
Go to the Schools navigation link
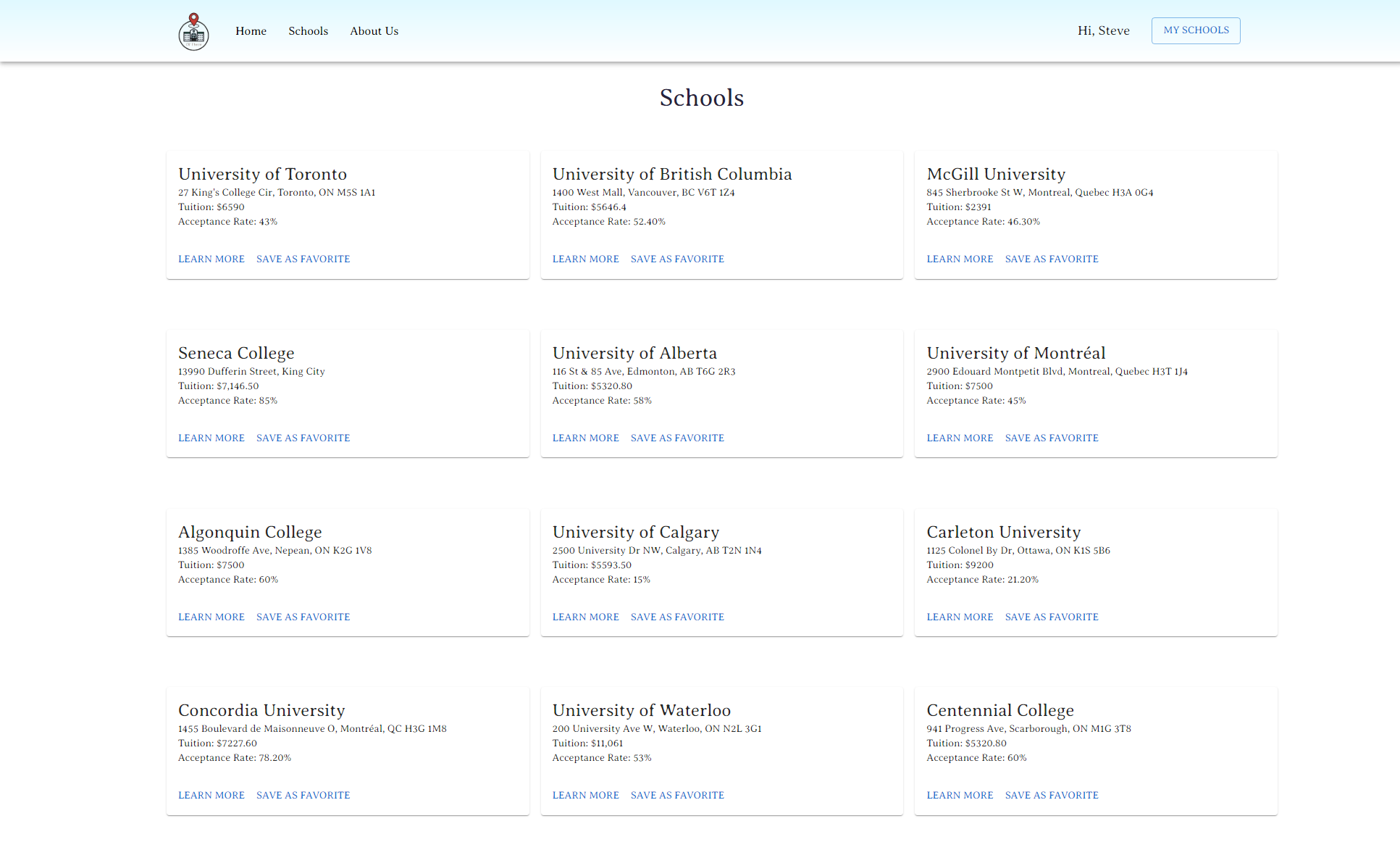pos(308,31)
